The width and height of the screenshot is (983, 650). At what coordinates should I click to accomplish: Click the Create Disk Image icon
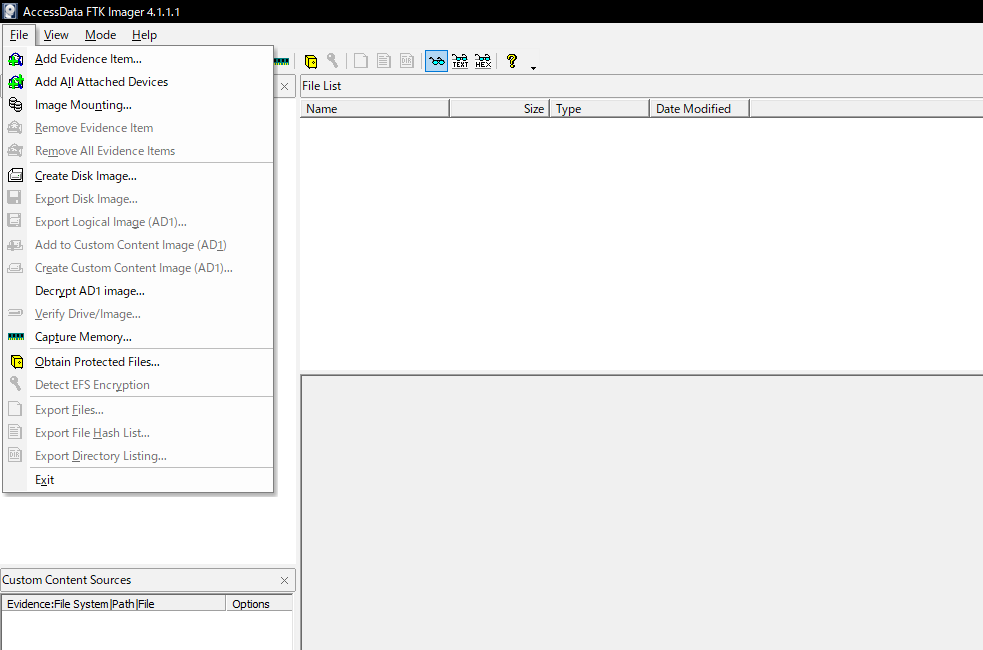pyautogui.click(x=16, y=176)
